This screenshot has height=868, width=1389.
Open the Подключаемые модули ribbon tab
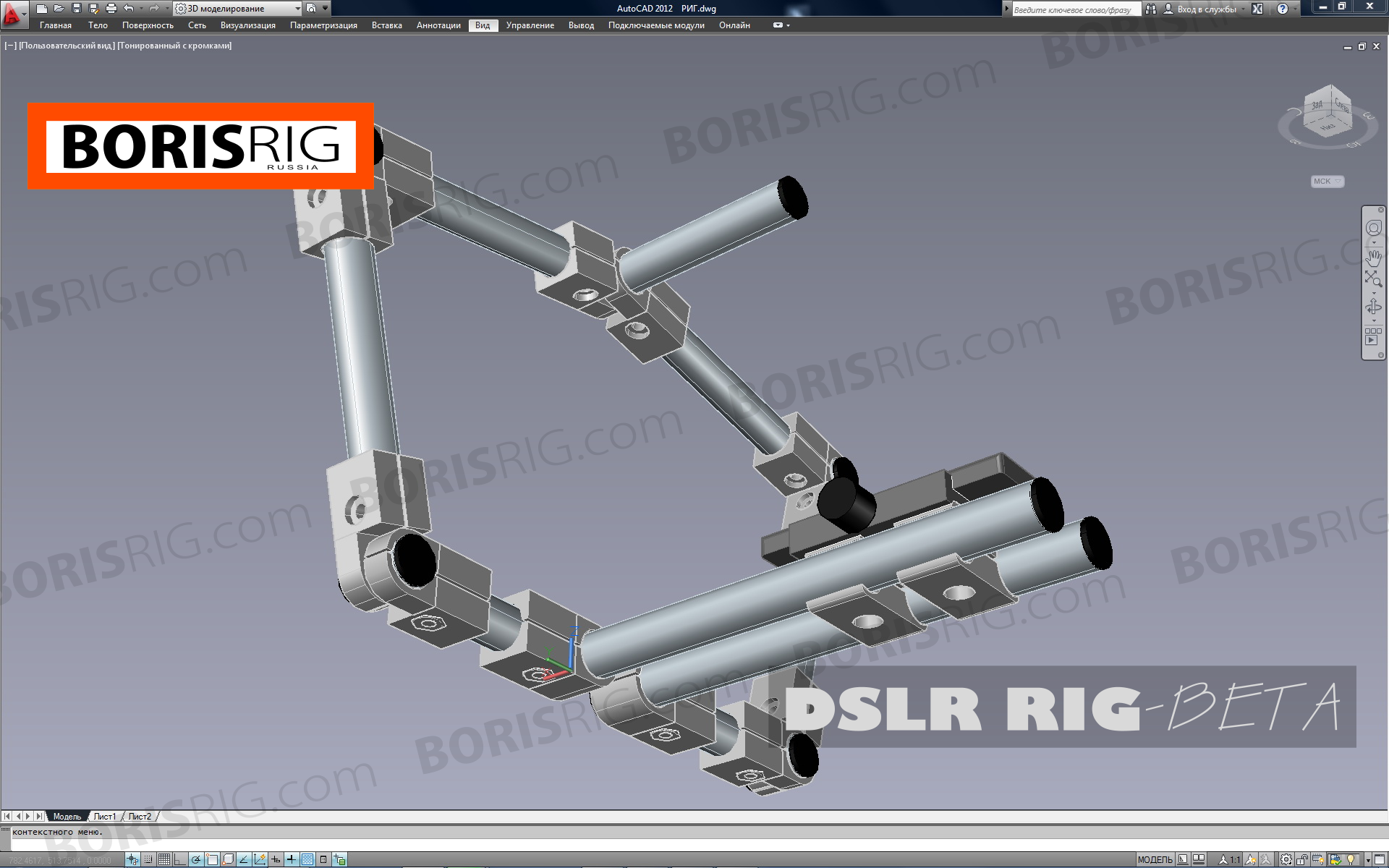656,25
